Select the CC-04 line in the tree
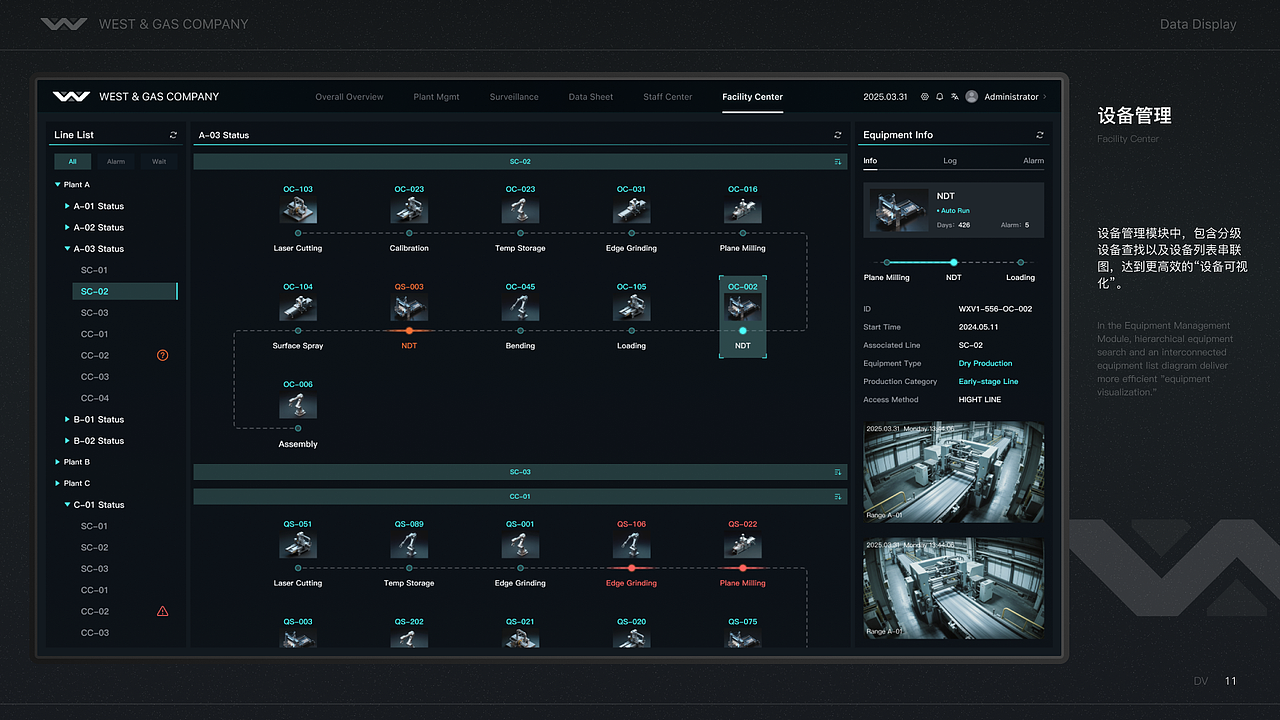Image resolution: width=1280 pixels, height=720 pixels. pos(95,398)
